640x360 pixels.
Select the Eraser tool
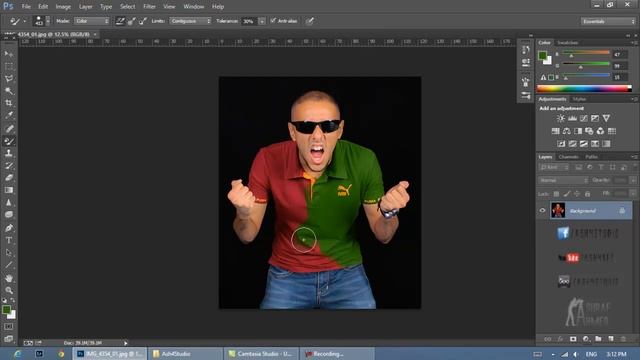point(9,178)
